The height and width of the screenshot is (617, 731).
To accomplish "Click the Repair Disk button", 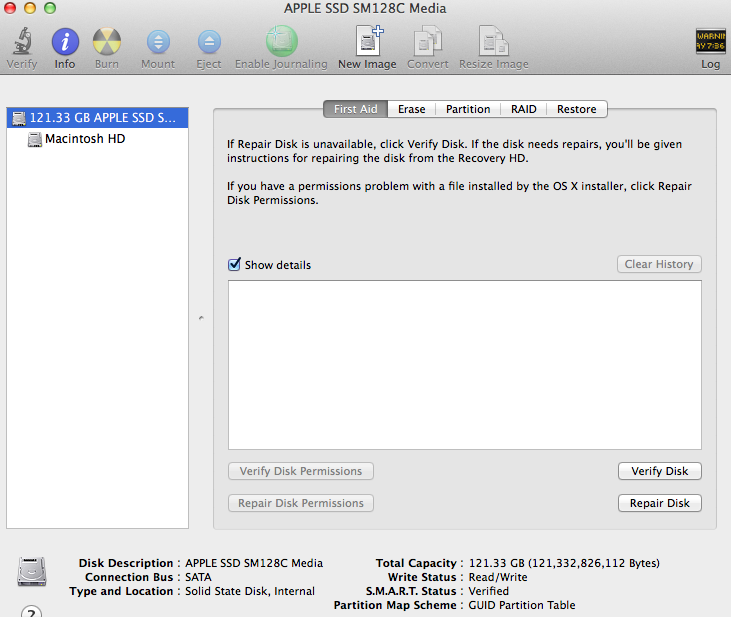I will (660, 503).
